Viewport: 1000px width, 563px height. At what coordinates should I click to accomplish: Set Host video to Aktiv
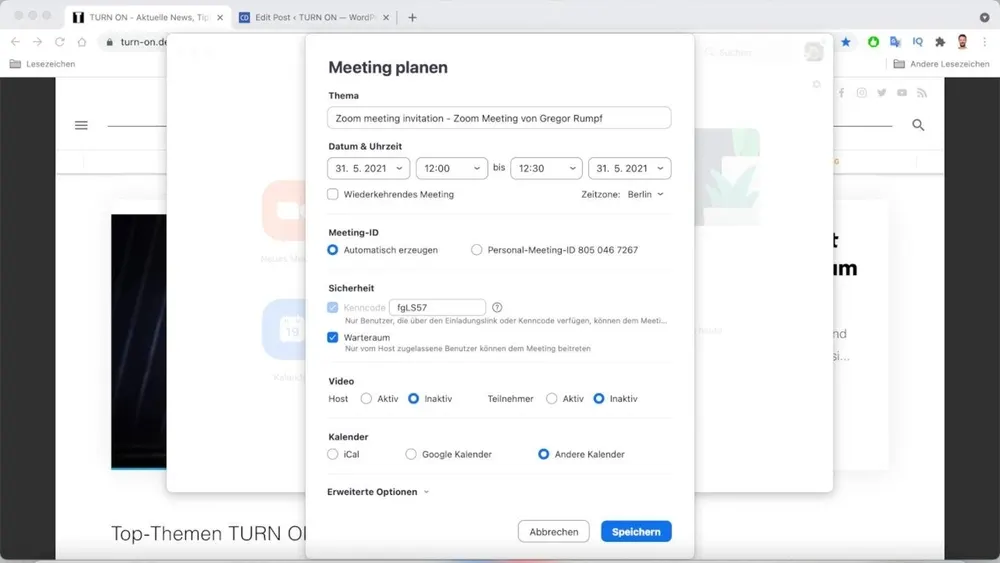366,398
